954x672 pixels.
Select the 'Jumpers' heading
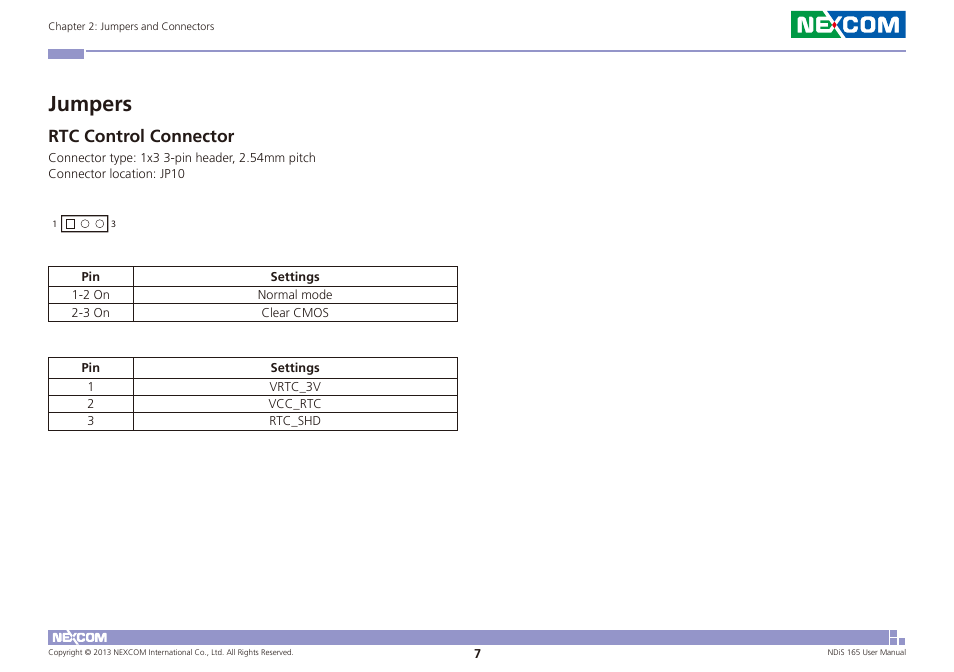point(90,104)
